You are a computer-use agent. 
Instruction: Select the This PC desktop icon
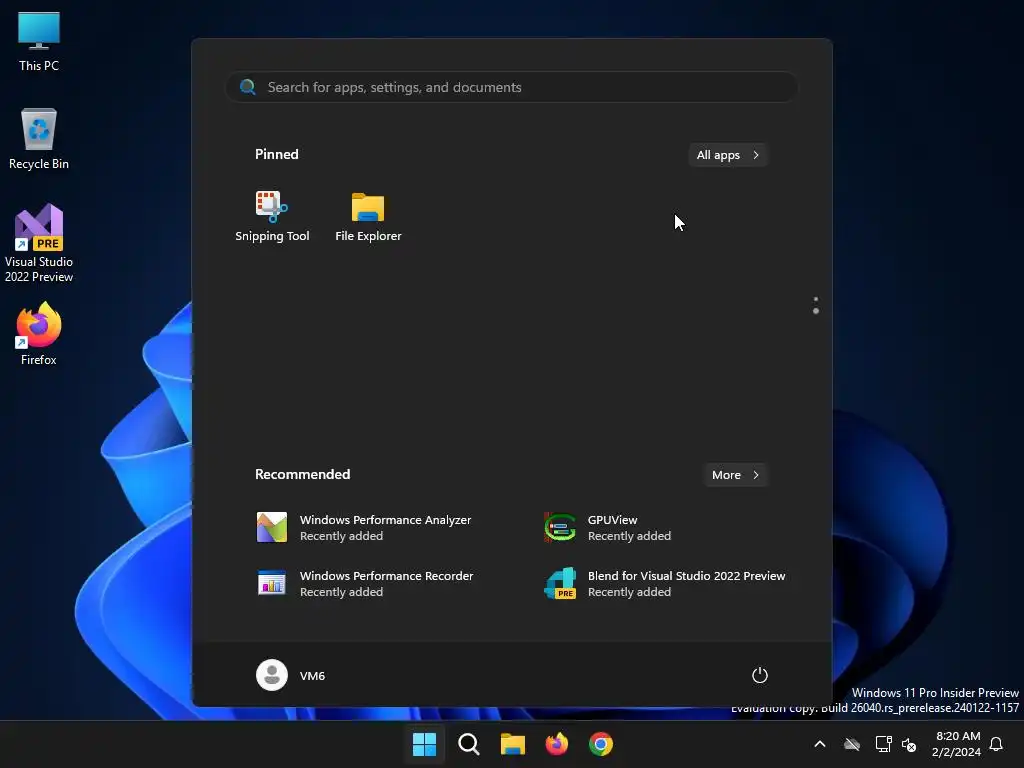pos(39,40)
